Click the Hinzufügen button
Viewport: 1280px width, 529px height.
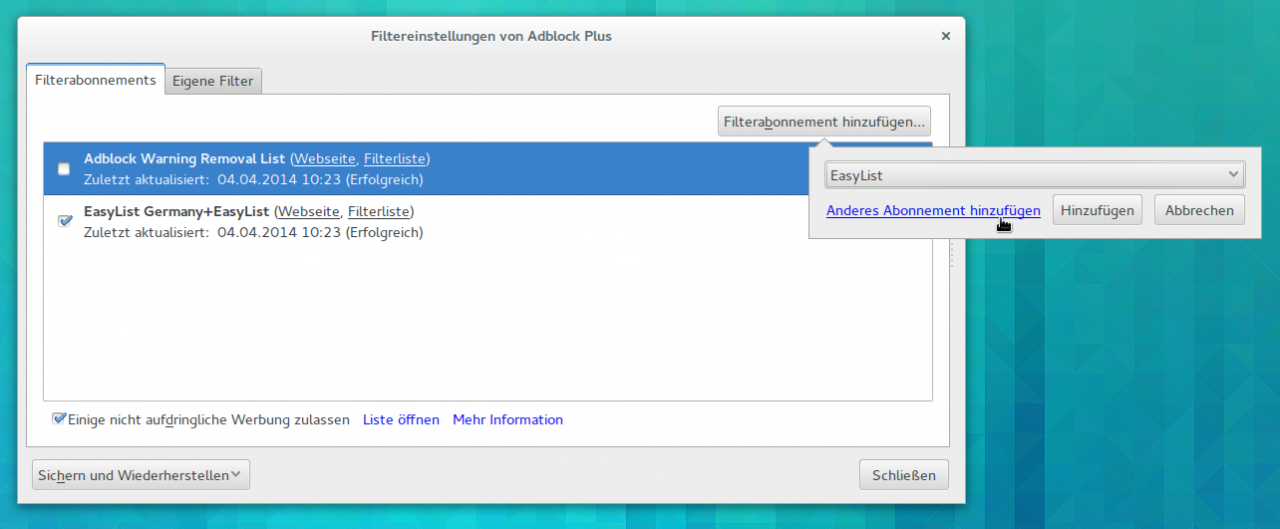point(1097,210)
